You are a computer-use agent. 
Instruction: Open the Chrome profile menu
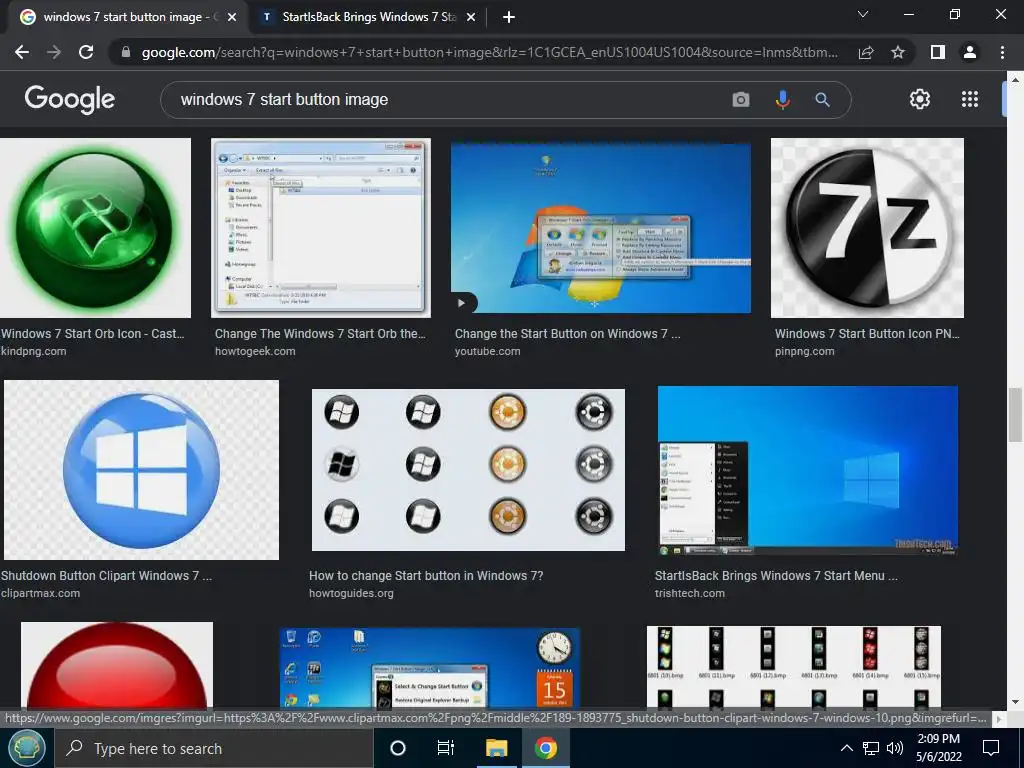[970, 52]
